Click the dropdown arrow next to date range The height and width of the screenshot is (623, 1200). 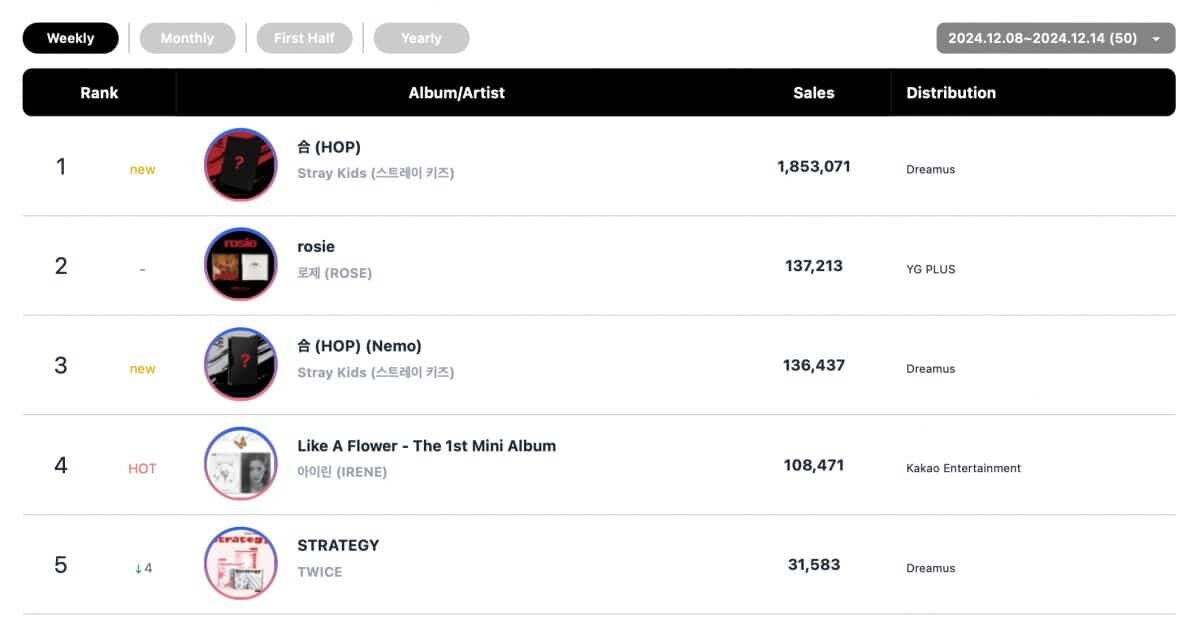click(x=1156, y=39)
